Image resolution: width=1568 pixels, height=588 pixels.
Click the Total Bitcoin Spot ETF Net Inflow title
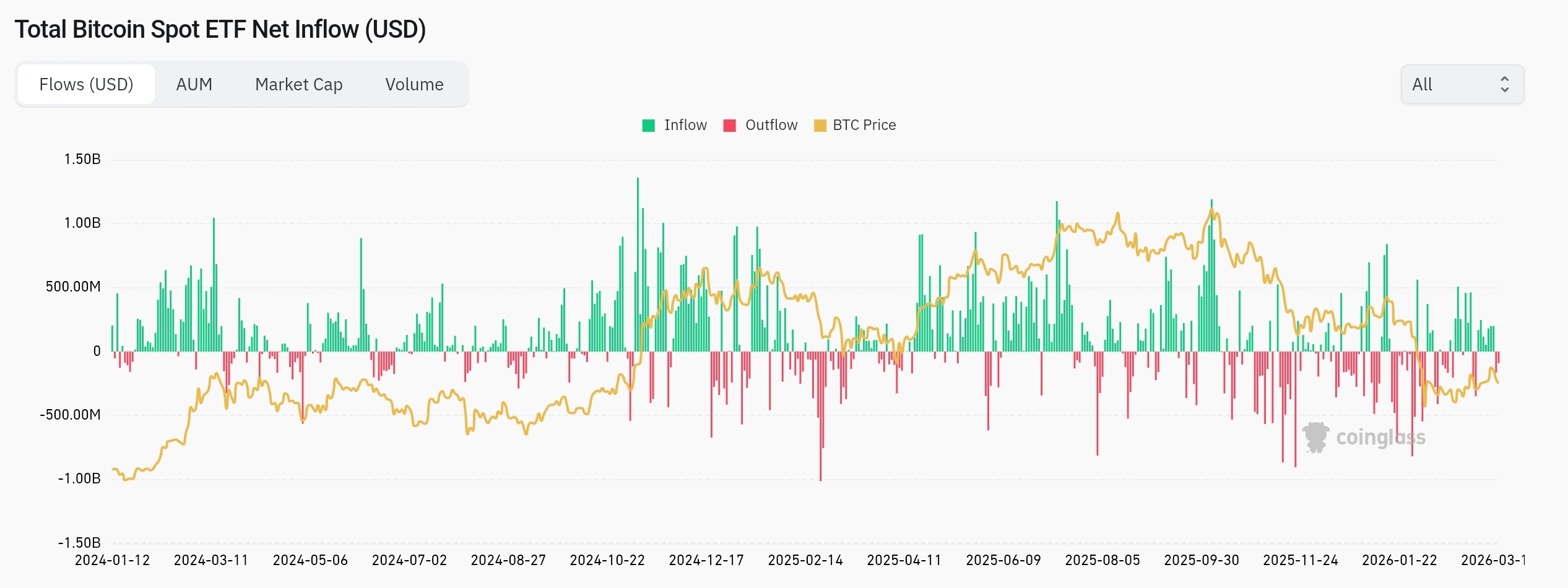click(x=220, y=30)
